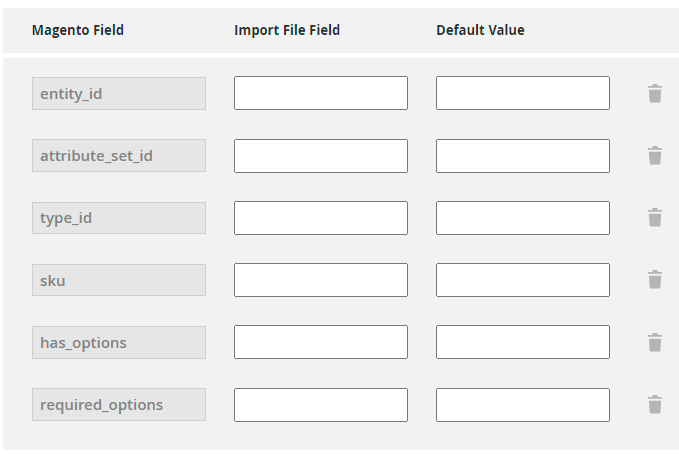The height and width of the screenshot is (454, 679).
Task: Select Import File Field for required_options
Action: [x=321, y=405]
